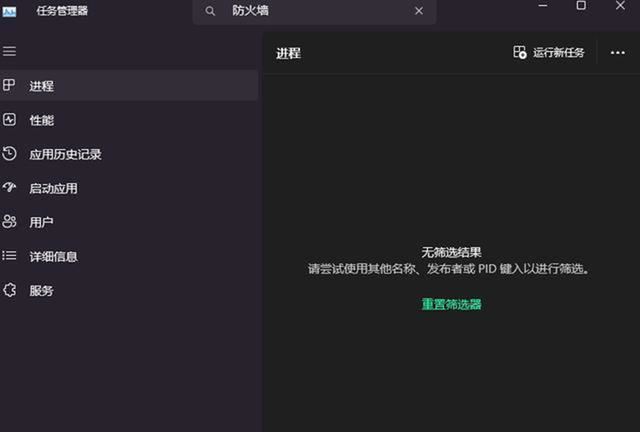
Task: Click the 服务 puzzle icon
Action: (x=9, y=290)
